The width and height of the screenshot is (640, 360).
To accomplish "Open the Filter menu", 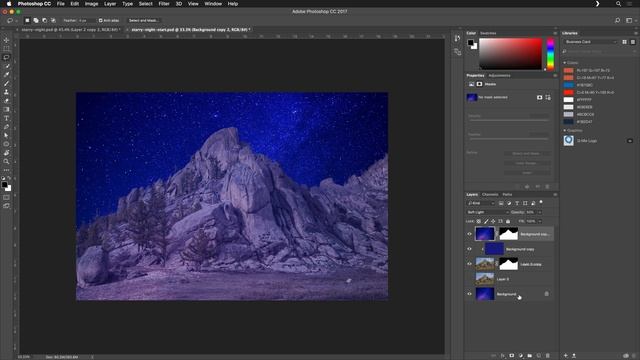I will 164,4.
